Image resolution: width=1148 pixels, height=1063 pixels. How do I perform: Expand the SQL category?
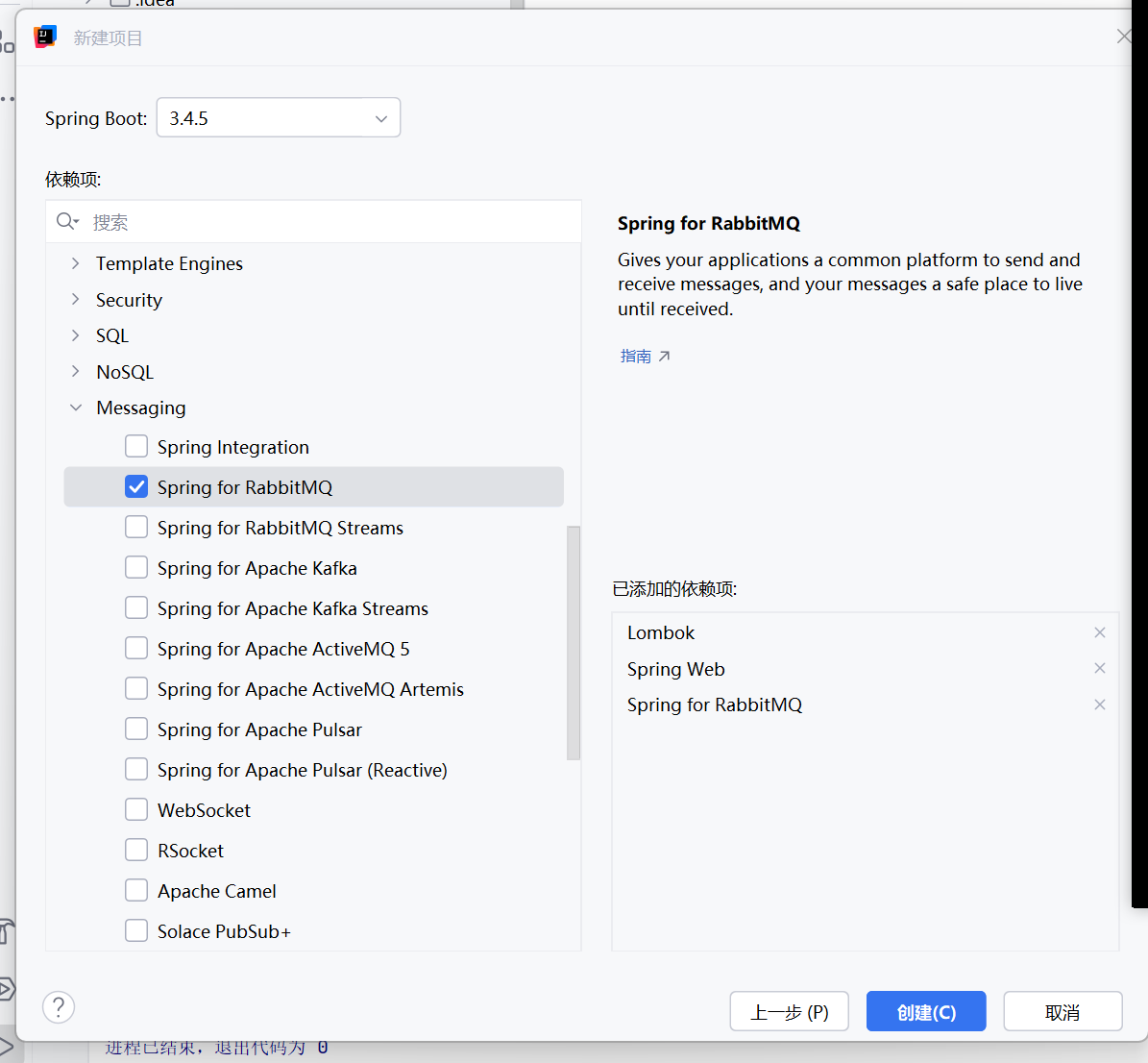point(75,335)
